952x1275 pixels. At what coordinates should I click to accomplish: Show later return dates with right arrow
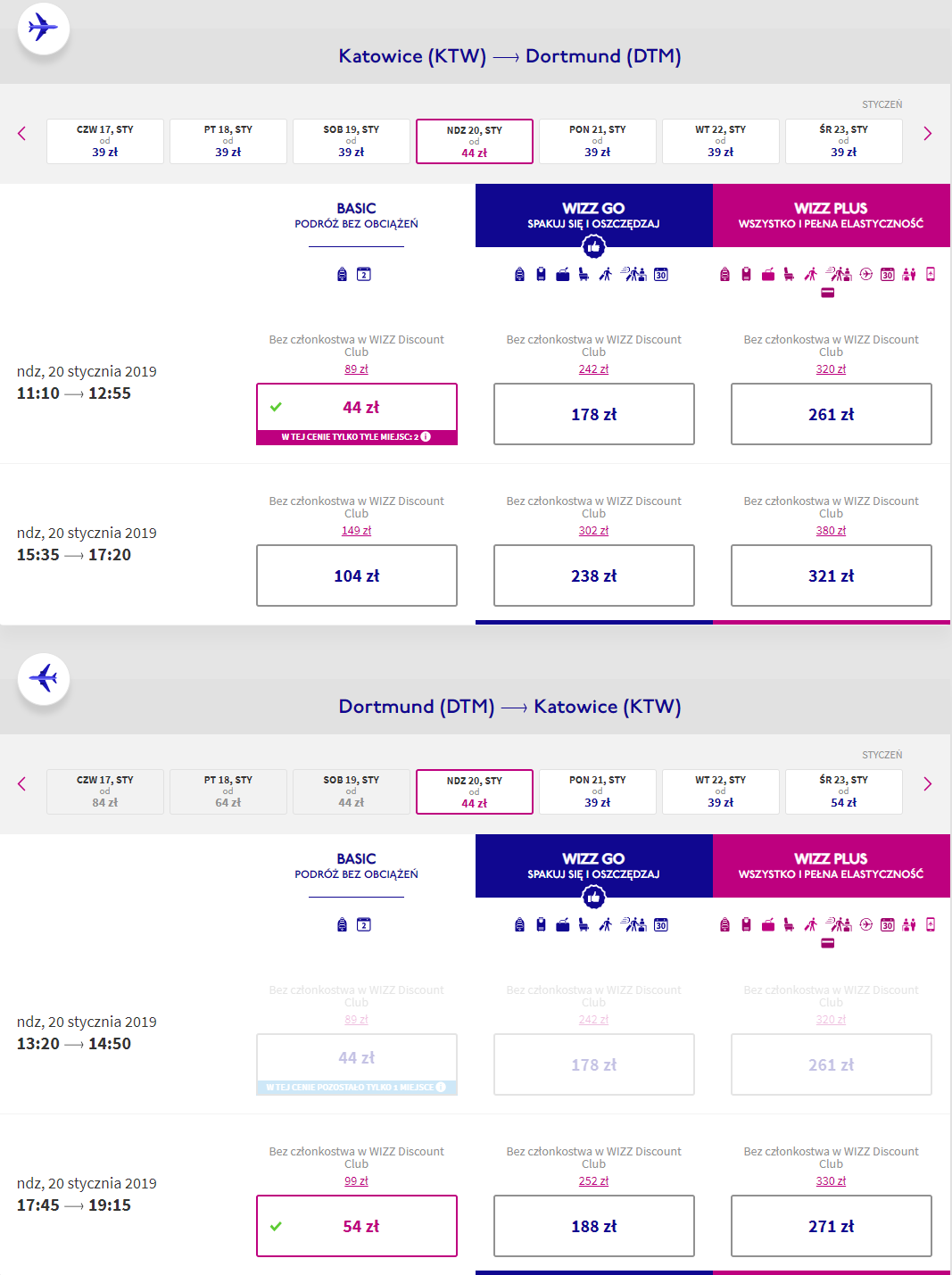tap(928, 784)
